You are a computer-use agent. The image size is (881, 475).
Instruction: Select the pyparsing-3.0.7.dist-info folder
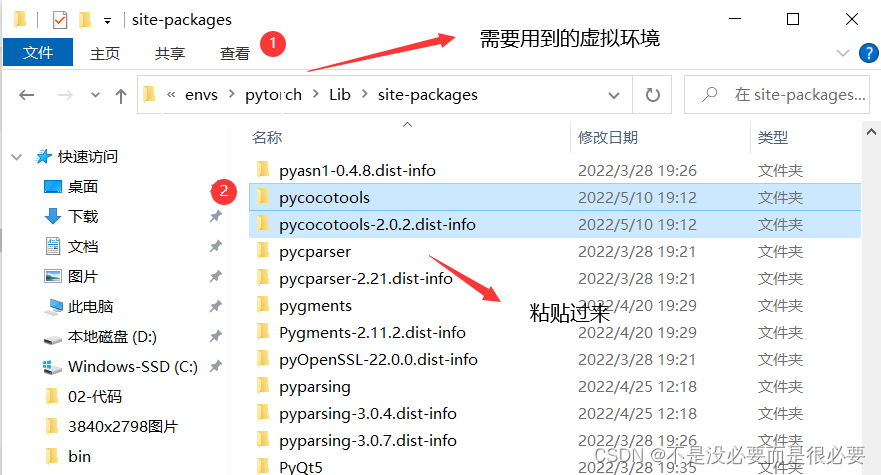click(367, 440)
